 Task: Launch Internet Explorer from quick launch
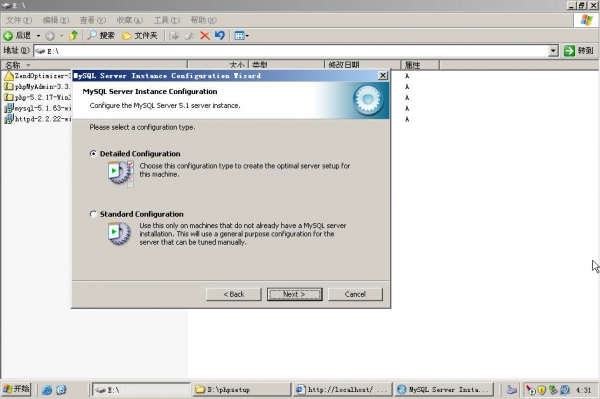click(x=47, y=390)
